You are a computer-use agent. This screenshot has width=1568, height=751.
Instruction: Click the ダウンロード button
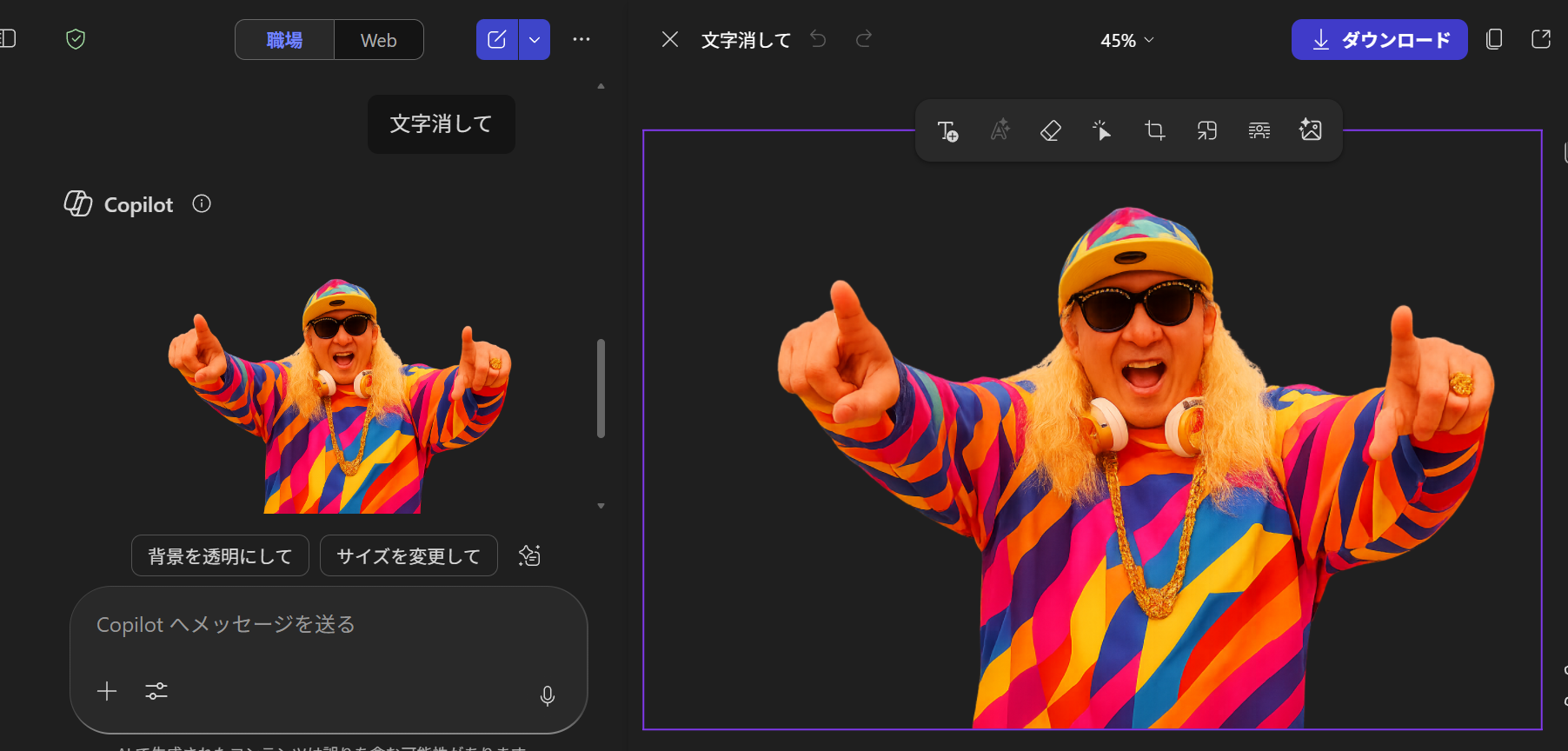[1379, 40]
